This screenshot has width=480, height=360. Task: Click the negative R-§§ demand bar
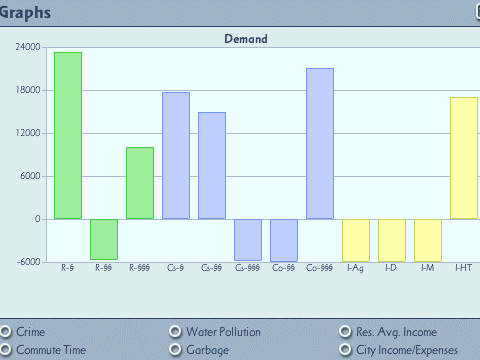tap(104, 239)
